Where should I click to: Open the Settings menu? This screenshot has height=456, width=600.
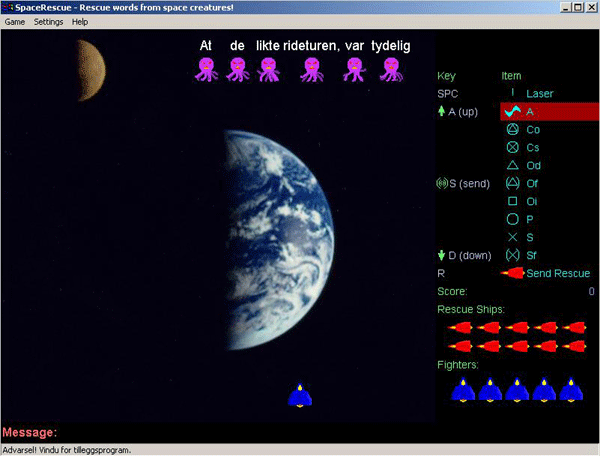[x=48, y=21]
